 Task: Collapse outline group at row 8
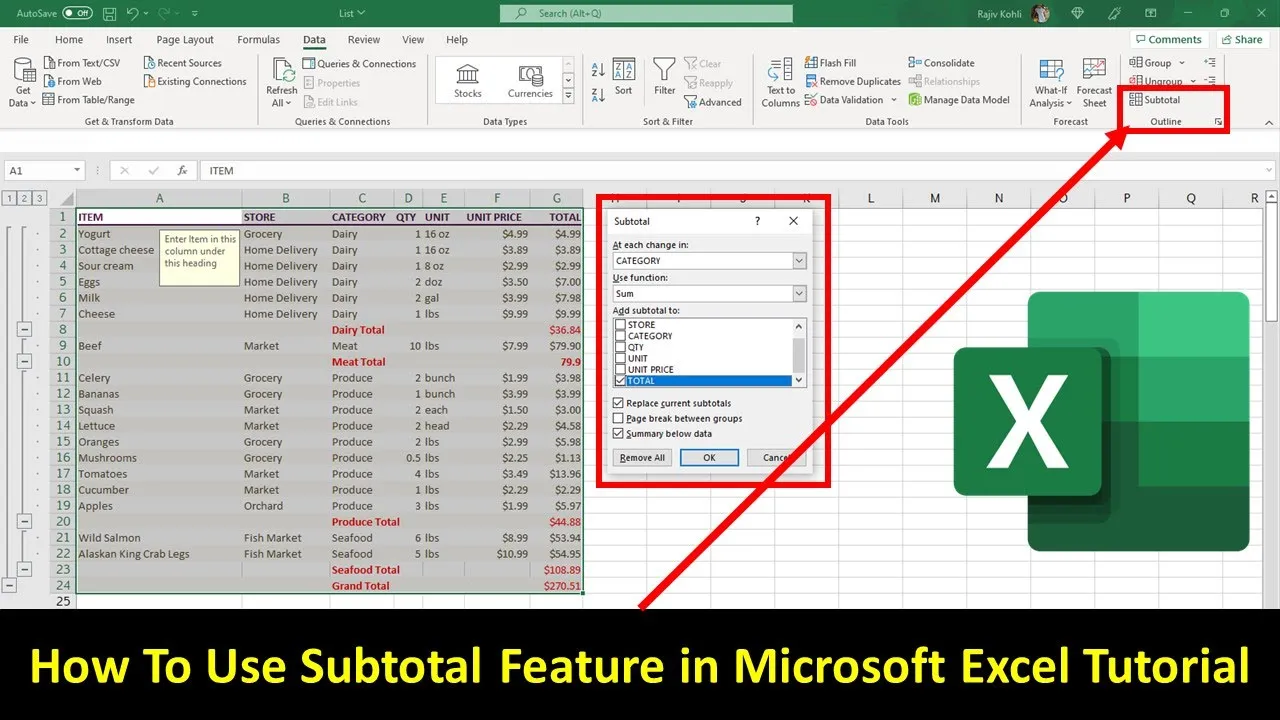click(25, 330)
